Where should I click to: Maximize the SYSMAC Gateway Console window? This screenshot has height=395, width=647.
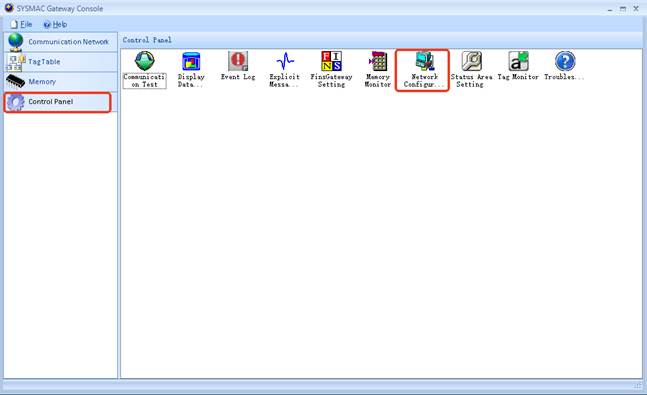pos(623,9)
